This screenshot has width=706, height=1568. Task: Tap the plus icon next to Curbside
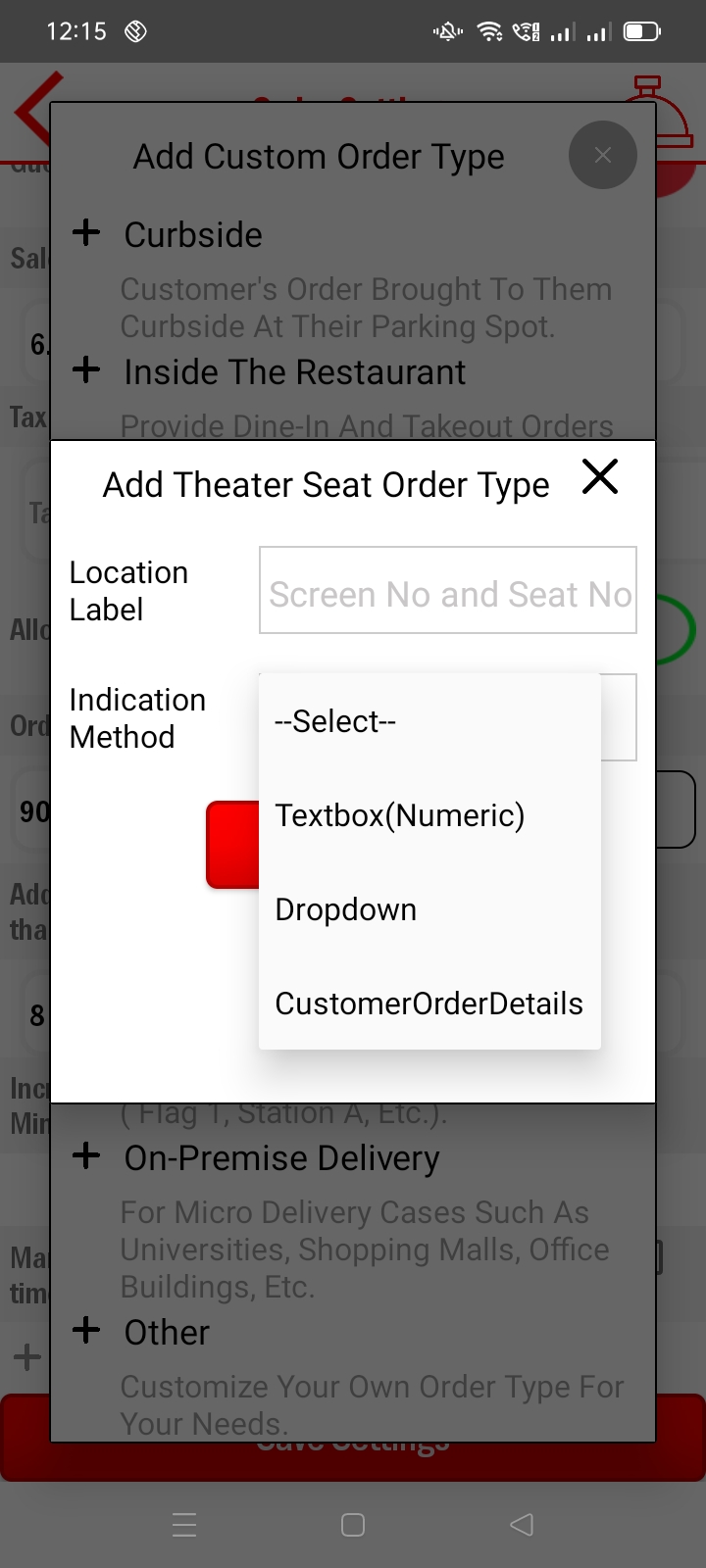click(x=86, y=232)
